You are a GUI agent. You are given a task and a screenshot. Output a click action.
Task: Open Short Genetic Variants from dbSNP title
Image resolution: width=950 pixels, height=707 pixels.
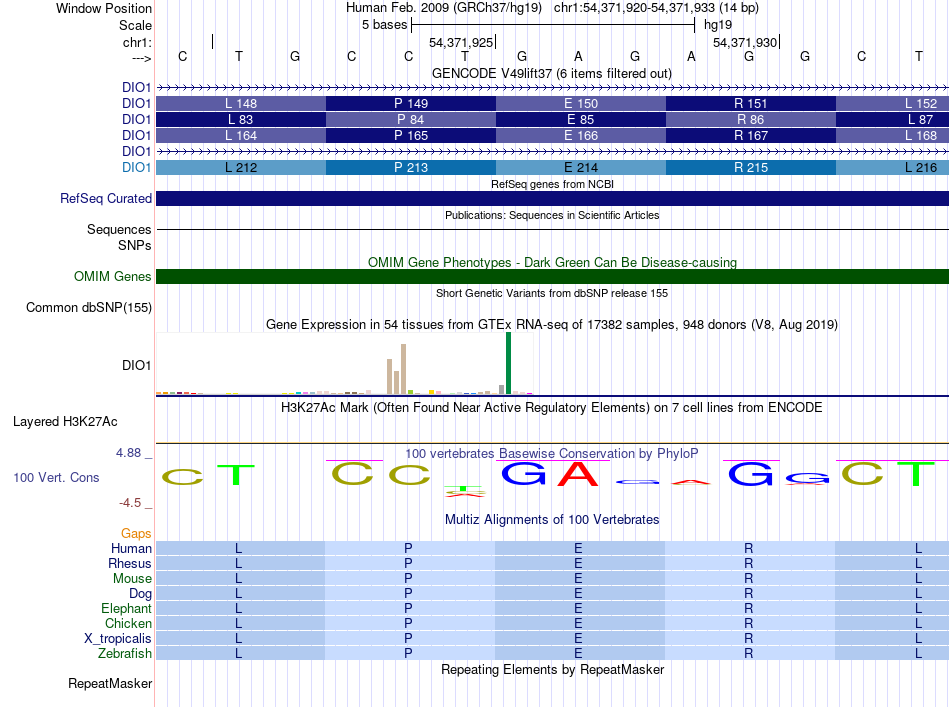[x=552, y=293]
